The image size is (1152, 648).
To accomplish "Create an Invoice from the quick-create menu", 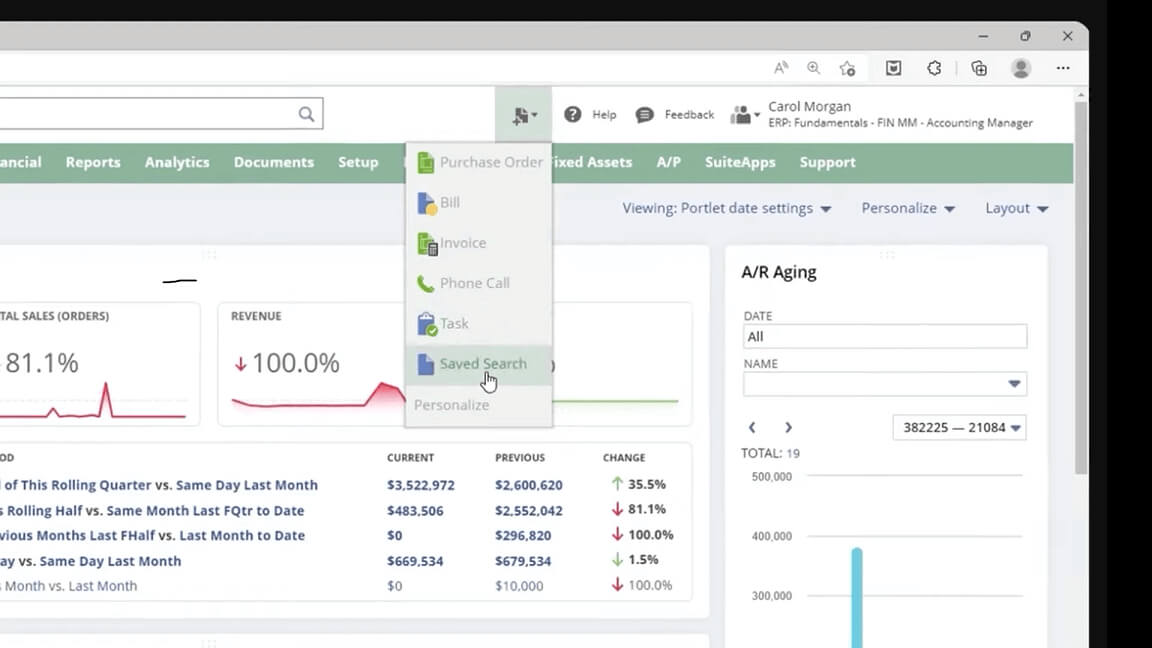I will [427, 242].
